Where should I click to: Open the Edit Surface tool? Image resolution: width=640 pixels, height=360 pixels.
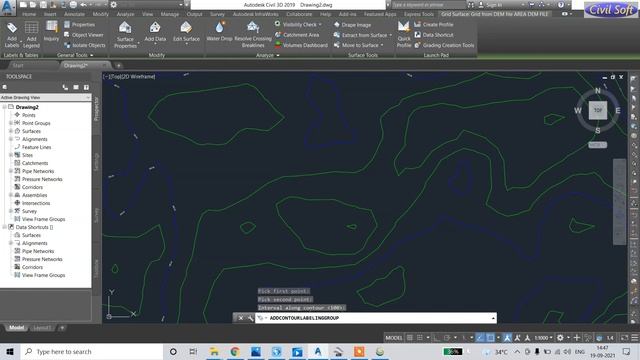[186, 33]
